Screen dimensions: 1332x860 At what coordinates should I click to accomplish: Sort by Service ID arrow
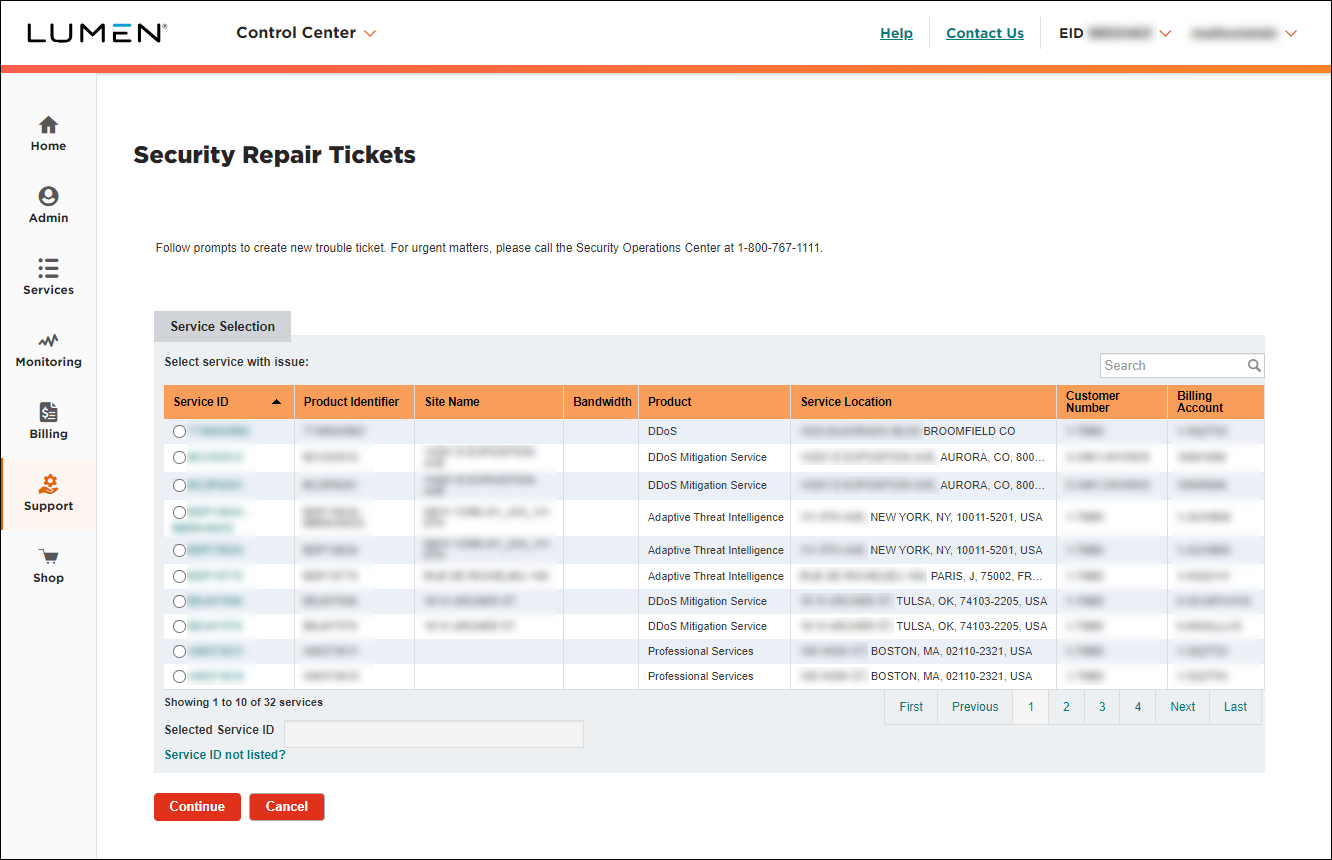[x=276, y=402]
